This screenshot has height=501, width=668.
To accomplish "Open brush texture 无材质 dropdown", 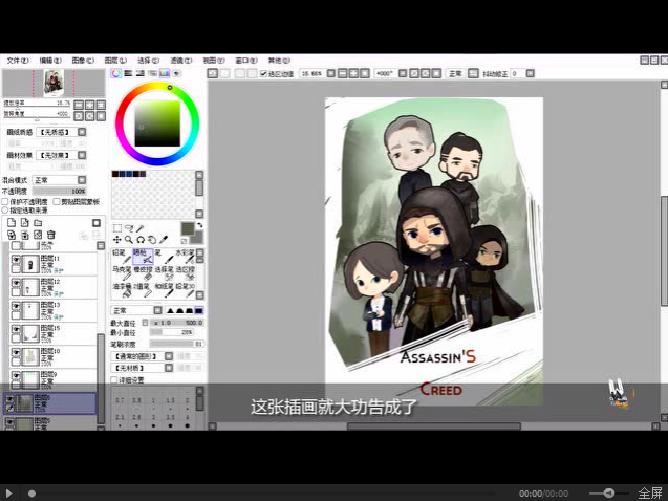I will (142, 368).
